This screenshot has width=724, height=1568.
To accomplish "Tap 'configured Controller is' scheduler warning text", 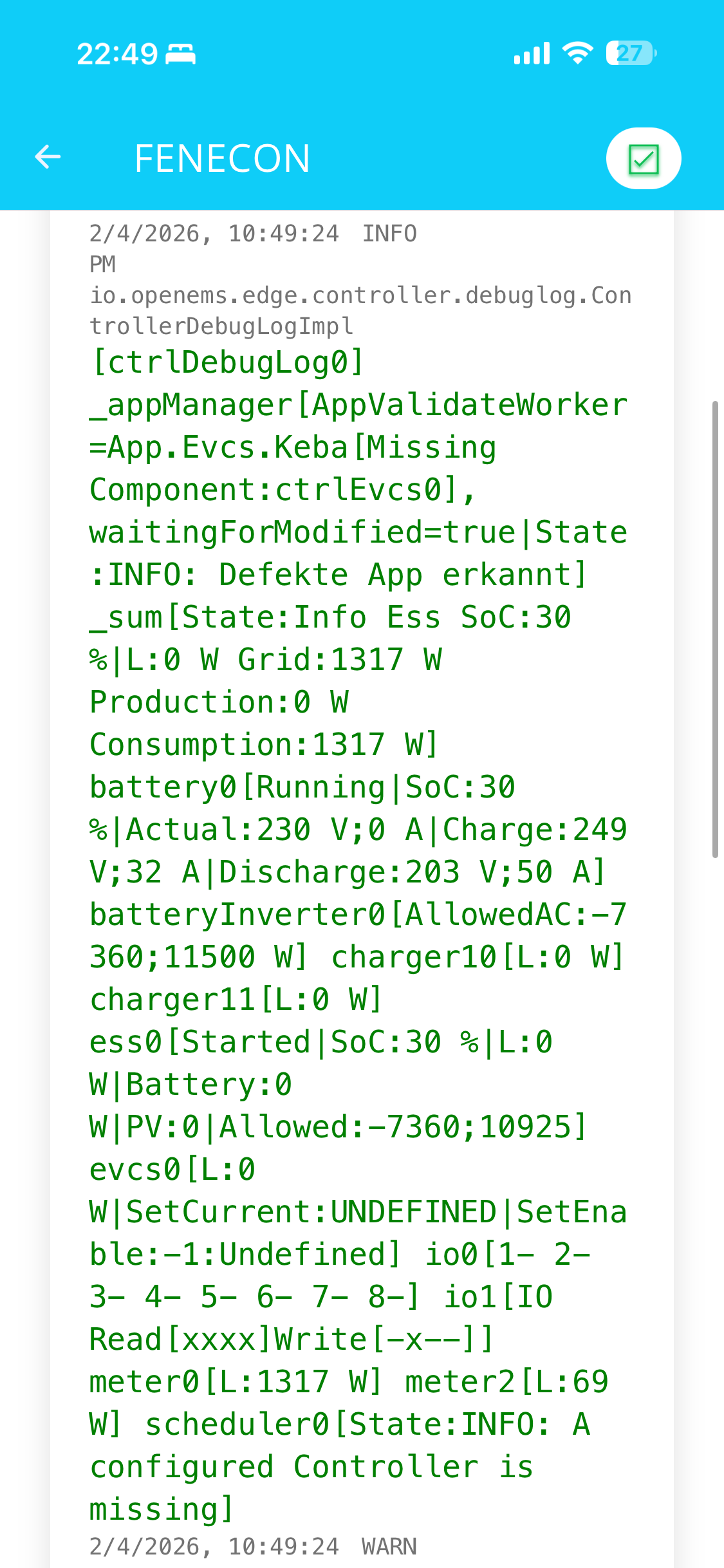I will (311, 1466).
